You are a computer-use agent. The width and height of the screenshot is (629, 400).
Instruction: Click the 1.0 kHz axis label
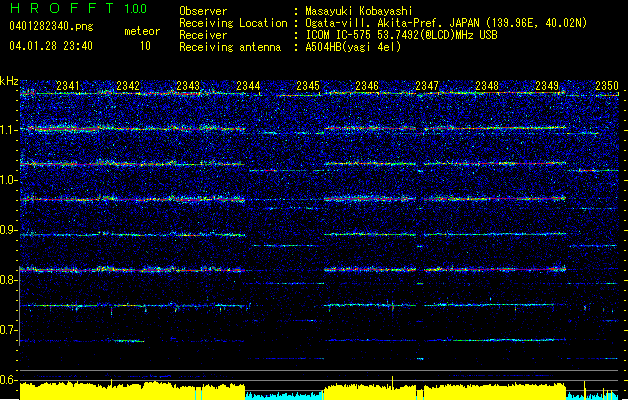(9, 181)
